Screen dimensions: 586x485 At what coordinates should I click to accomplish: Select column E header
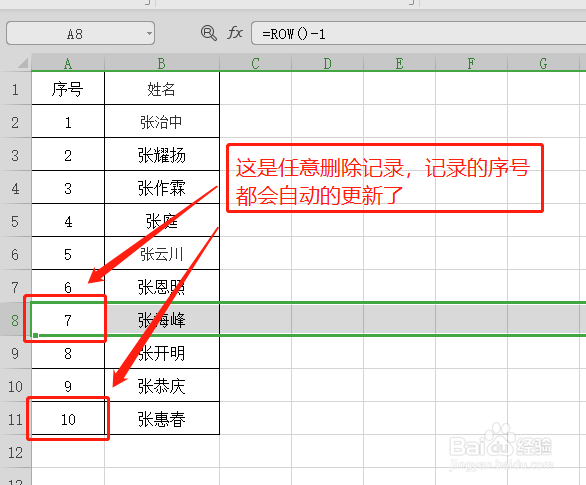(399, 63)
